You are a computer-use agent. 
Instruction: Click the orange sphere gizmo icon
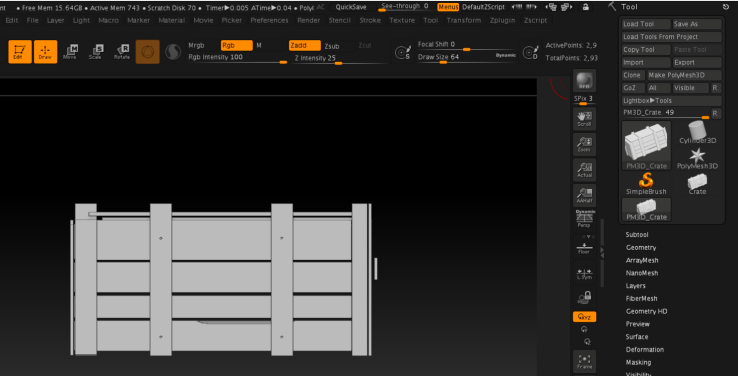pos(148,52)
